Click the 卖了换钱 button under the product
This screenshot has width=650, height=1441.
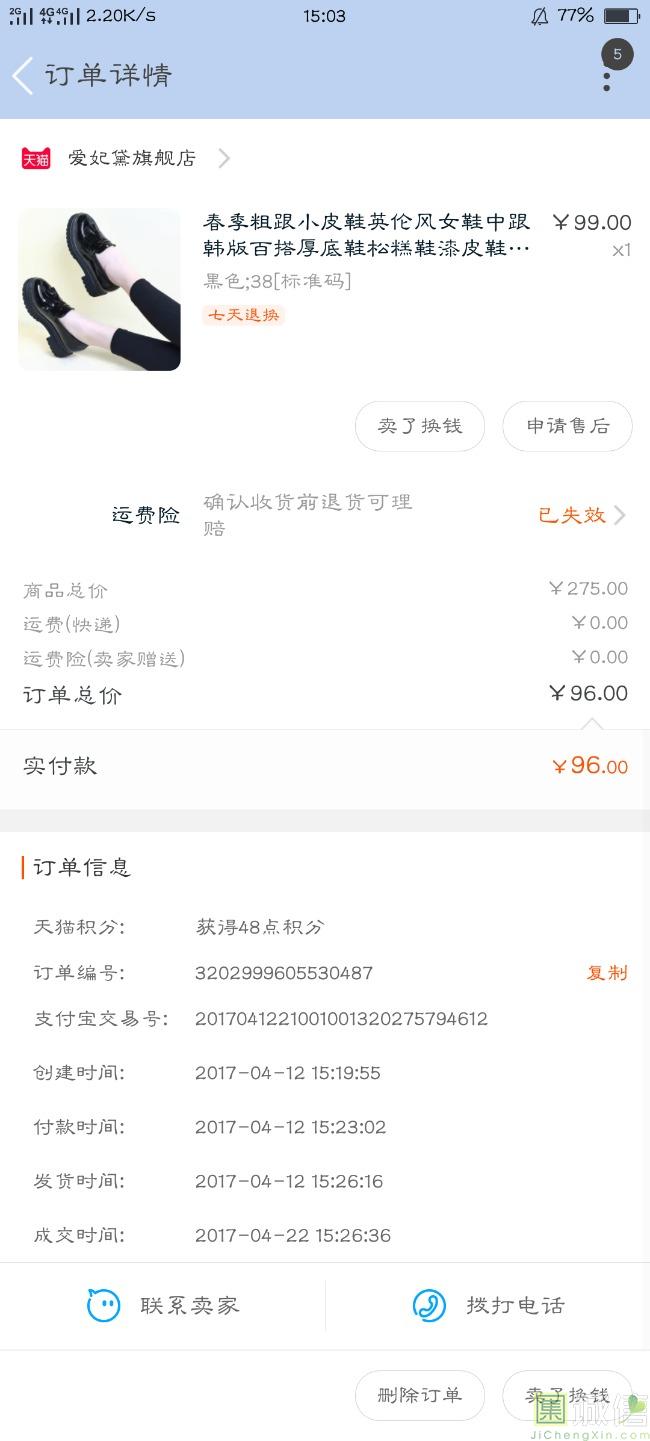click(420, 426)
